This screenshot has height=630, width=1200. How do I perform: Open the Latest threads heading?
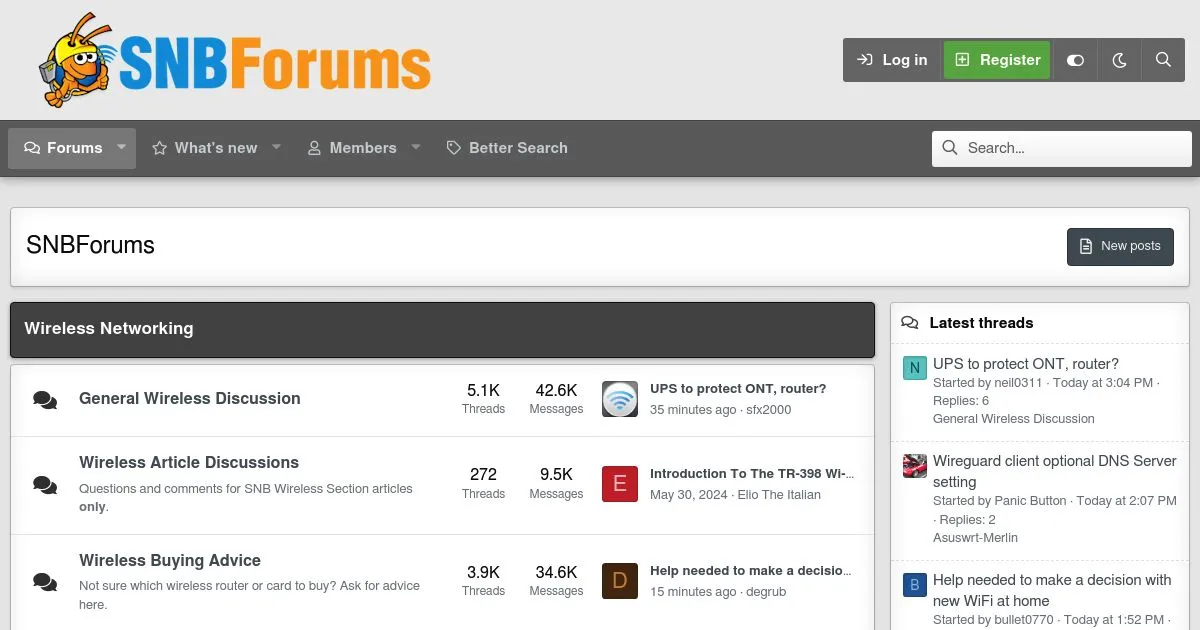pos(981,323)
